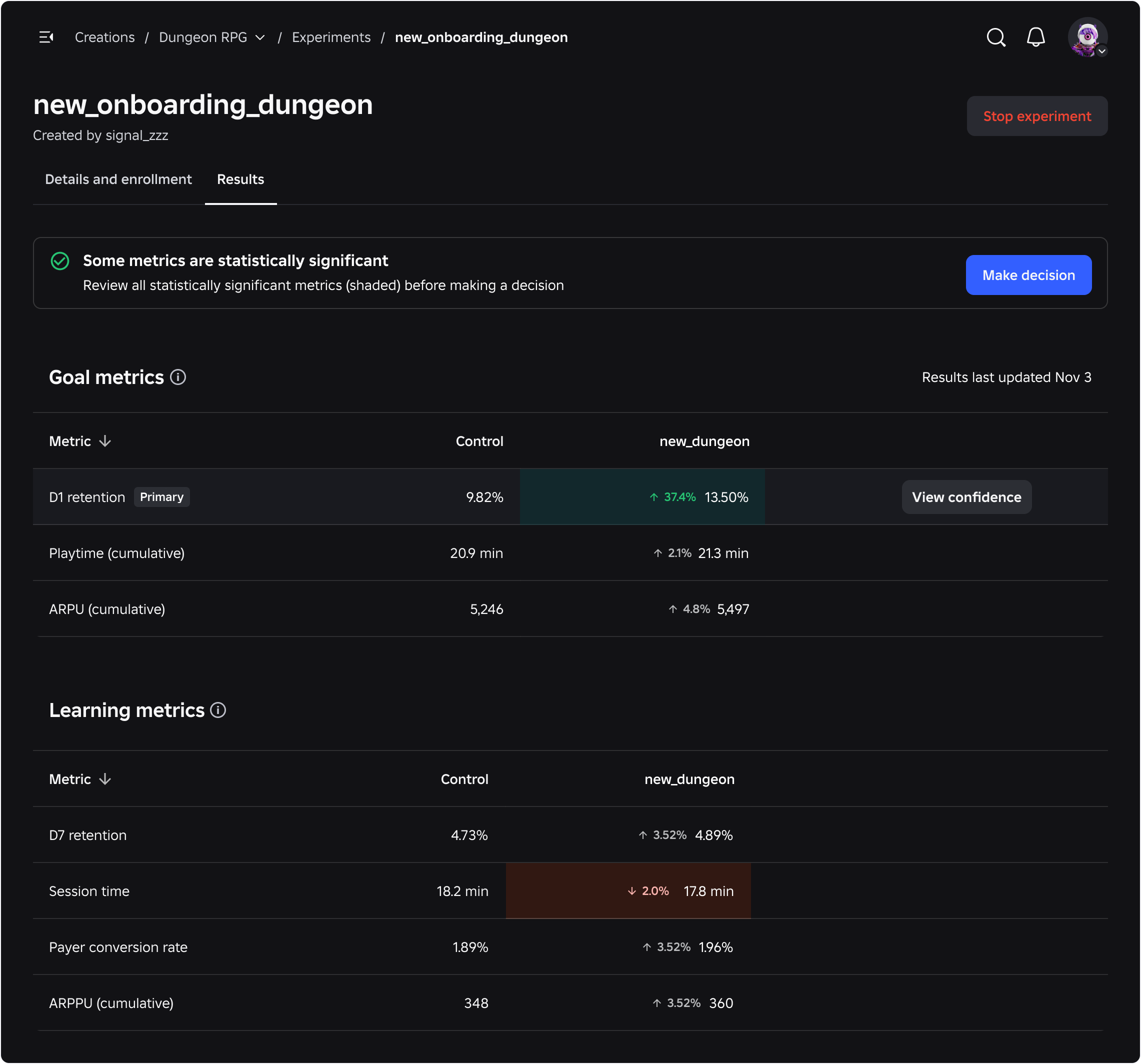
Task: Click the Make decision button
Action: click(1028, 275)
